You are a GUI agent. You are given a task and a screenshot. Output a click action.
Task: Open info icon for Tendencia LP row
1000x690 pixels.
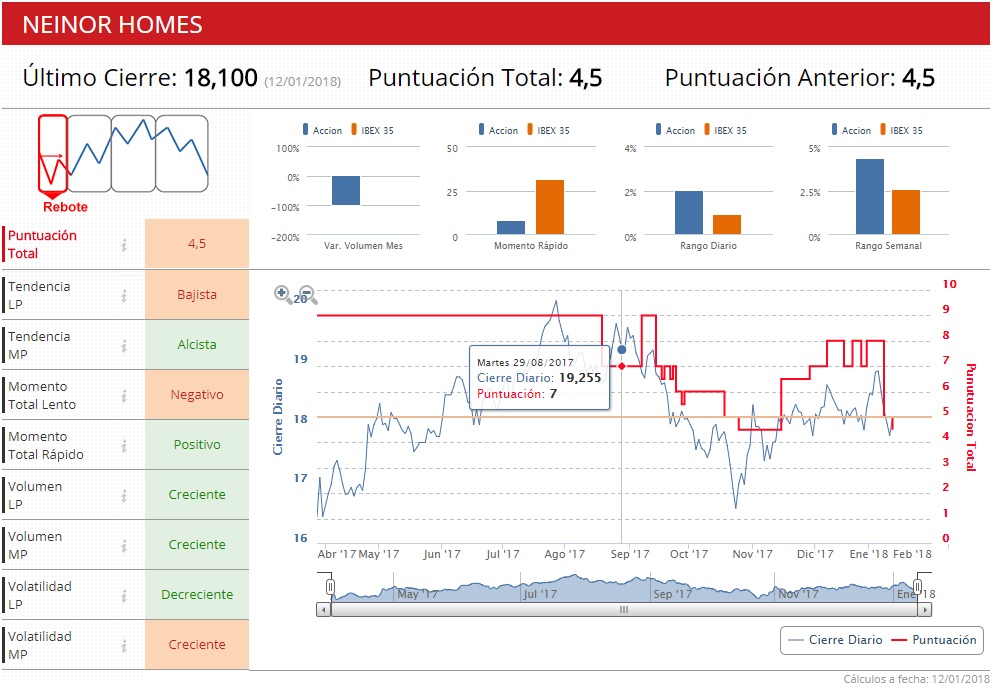point(124,295)
